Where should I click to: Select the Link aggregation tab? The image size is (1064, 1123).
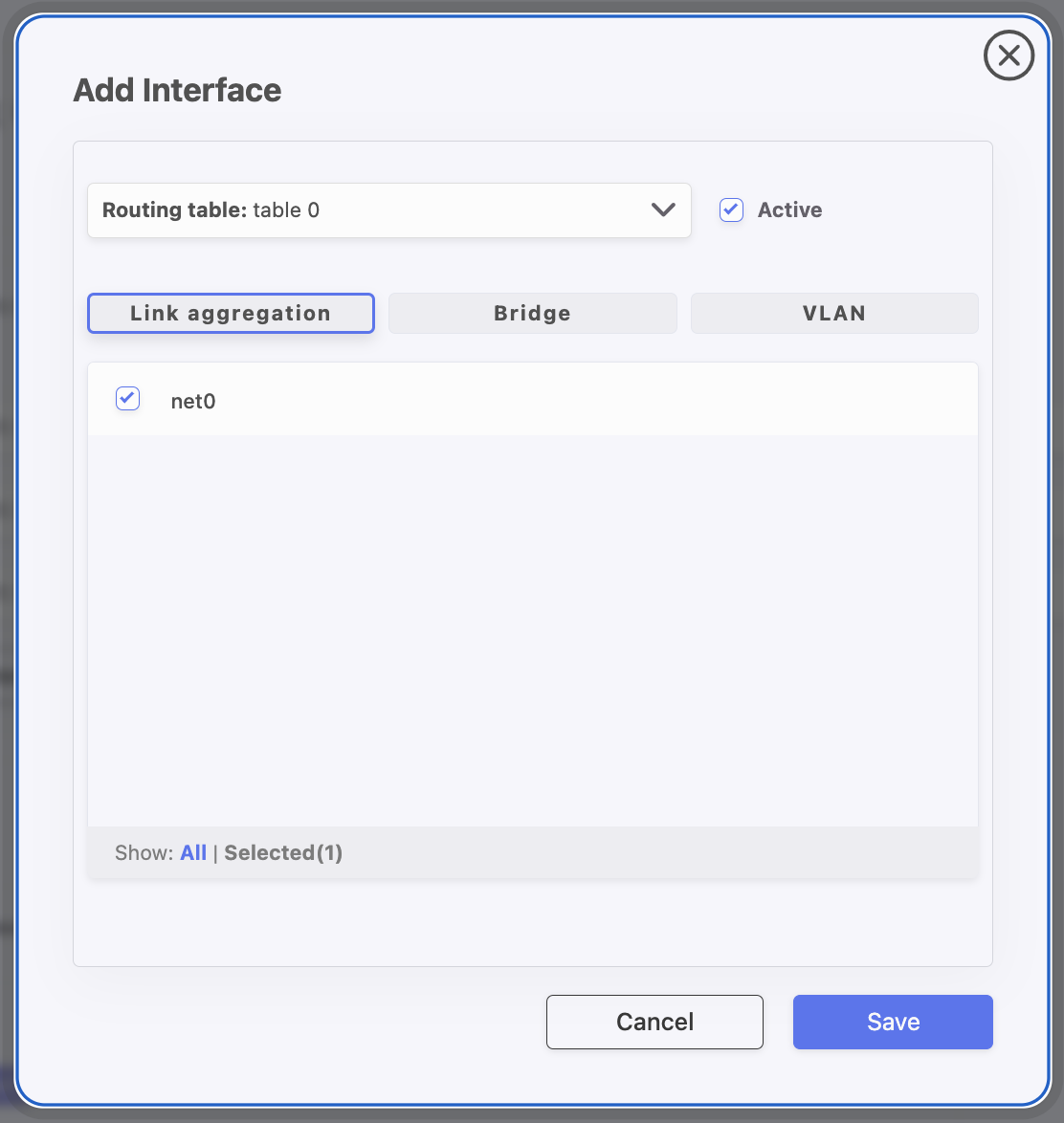click(x=231, y=314)
